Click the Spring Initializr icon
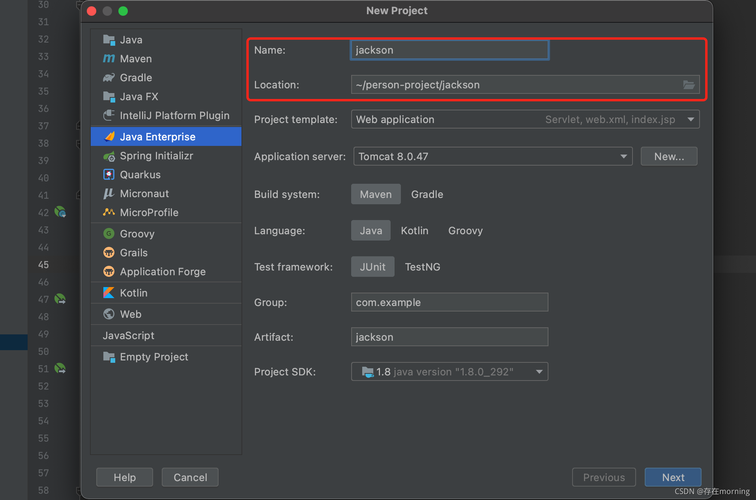The image size is (756, 500). 109,156
